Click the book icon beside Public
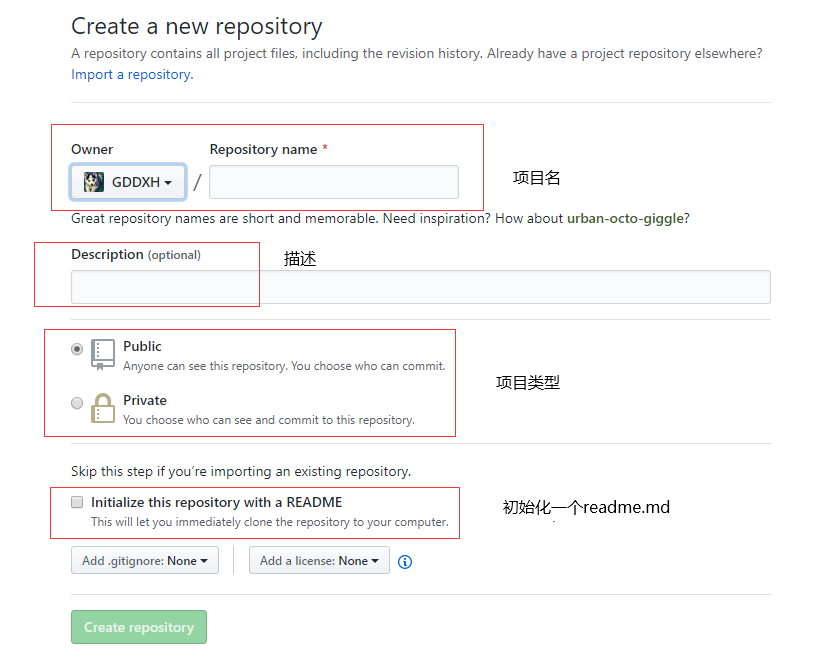This screenshot has width=821, height=655. pyautogui.click(x=103, y=354)
